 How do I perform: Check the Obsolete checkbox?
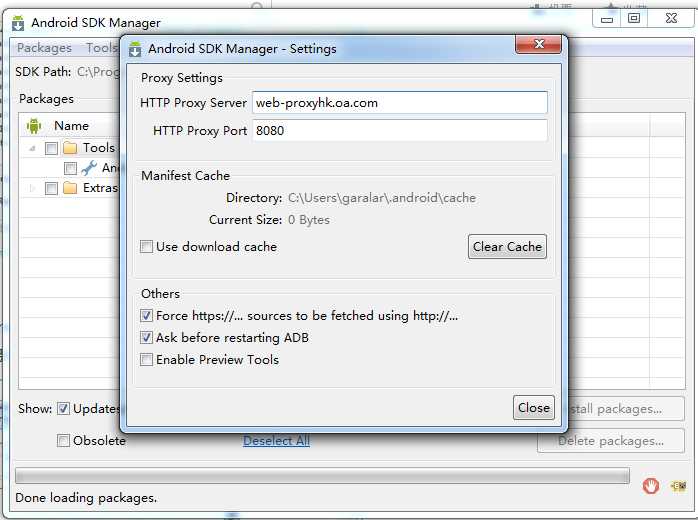[63, 441]
